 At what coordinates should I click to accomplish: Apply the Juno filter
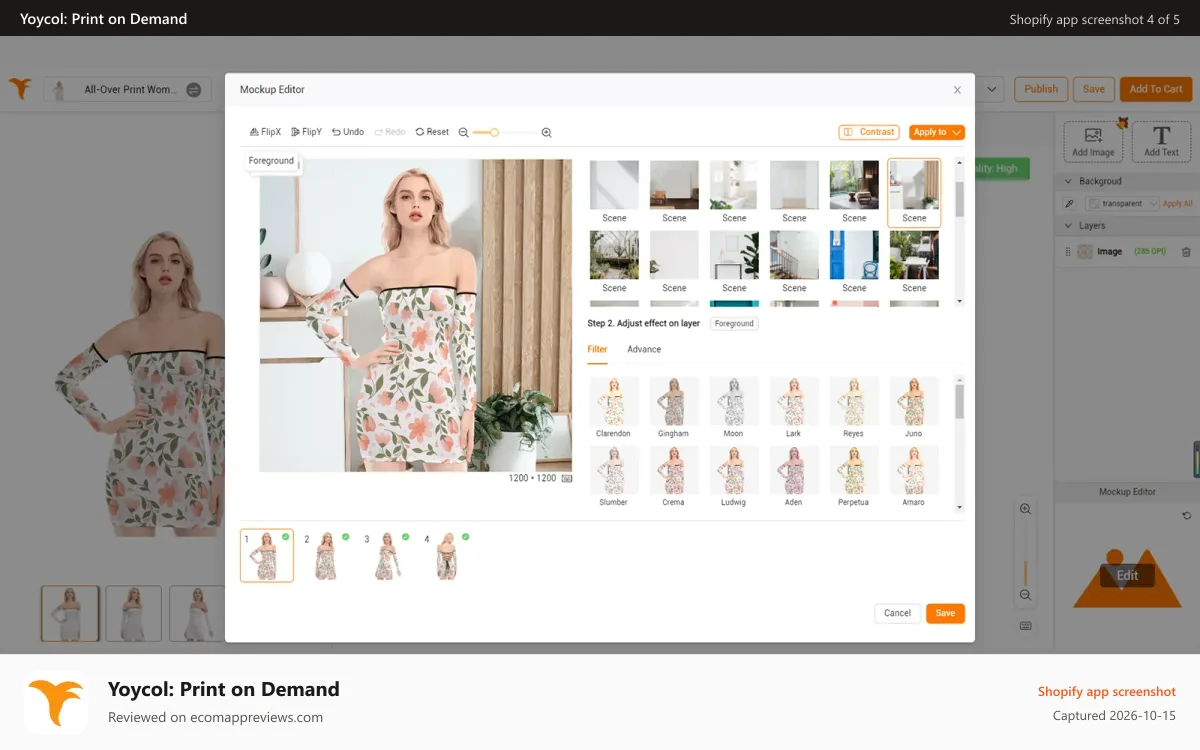pyautogui.click(x=913, y=407)
